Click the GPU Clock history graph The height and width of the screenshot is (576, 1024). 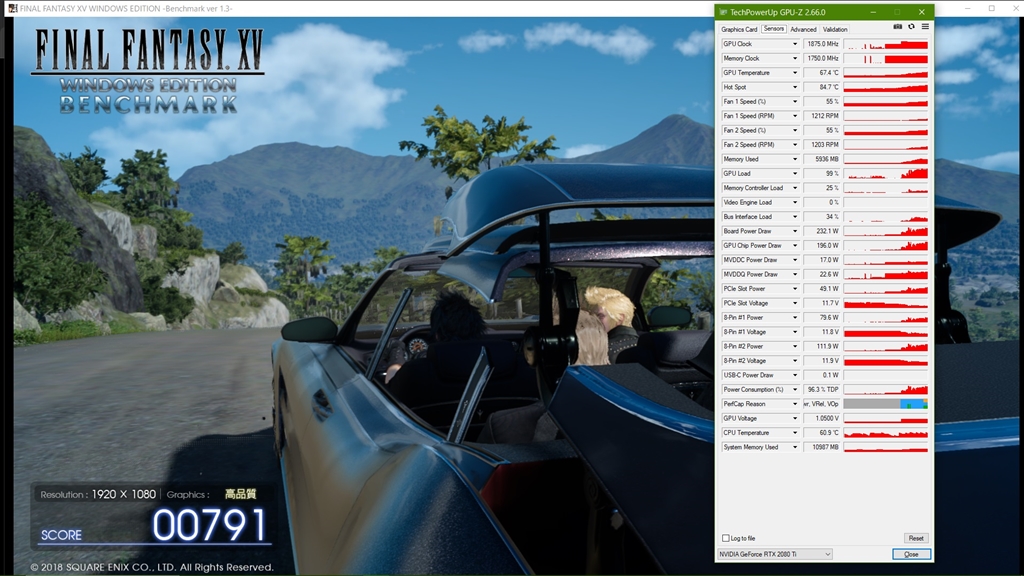coord(886,44)
